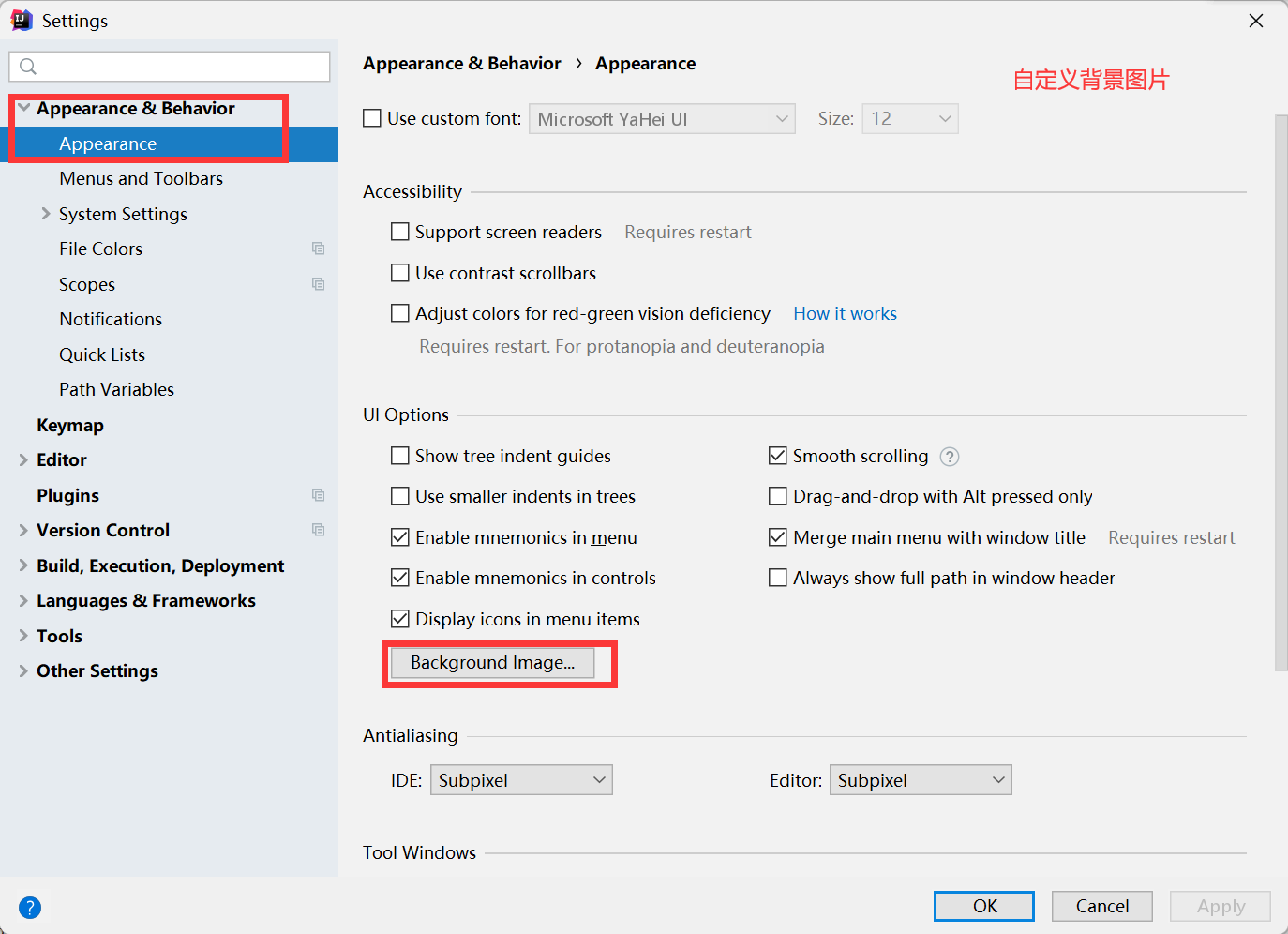Click the help question mark icon
This screenshot has height=934, width=1288.
30,908
